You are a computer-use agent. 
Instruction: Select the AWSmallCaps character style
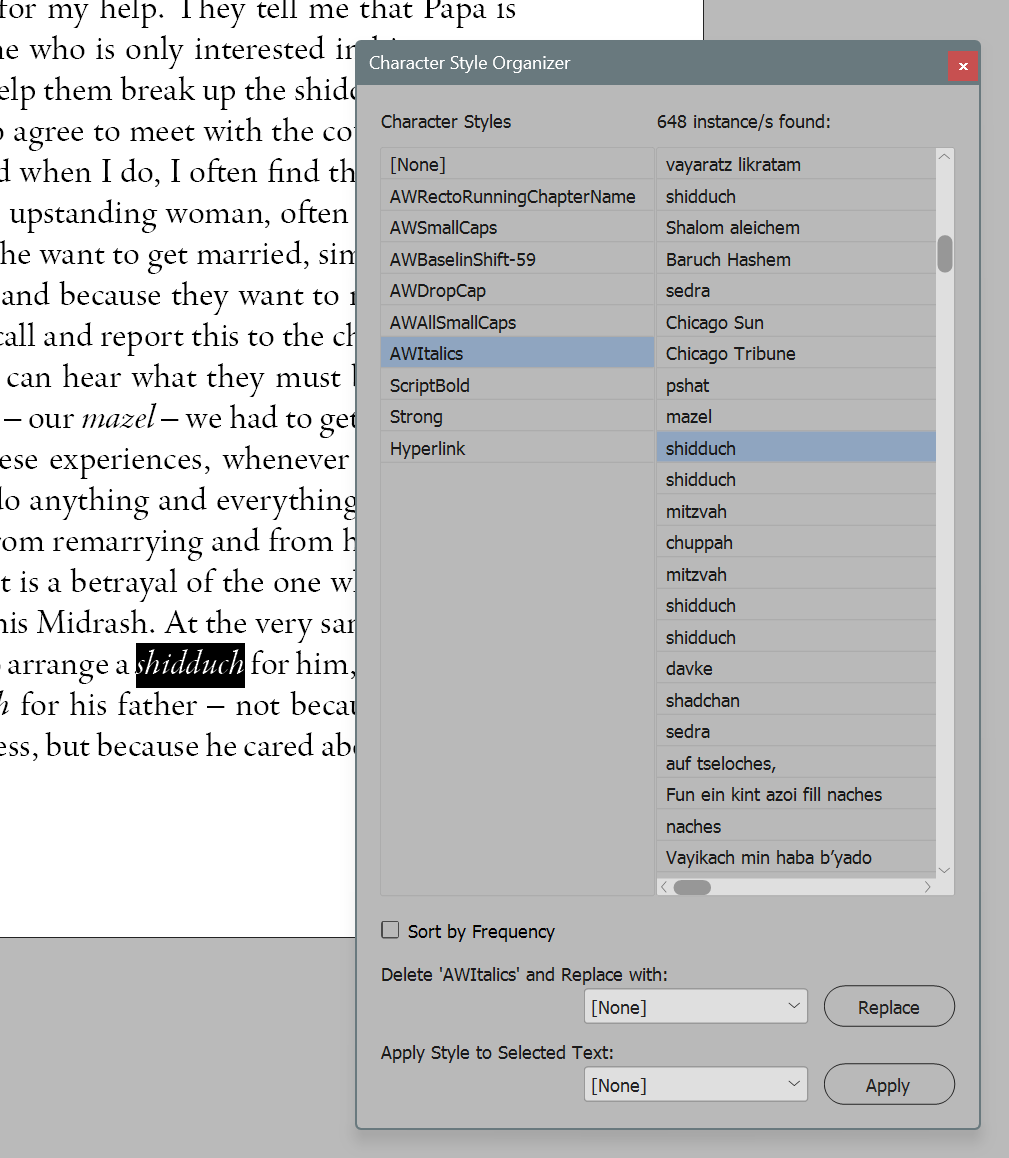517,227
